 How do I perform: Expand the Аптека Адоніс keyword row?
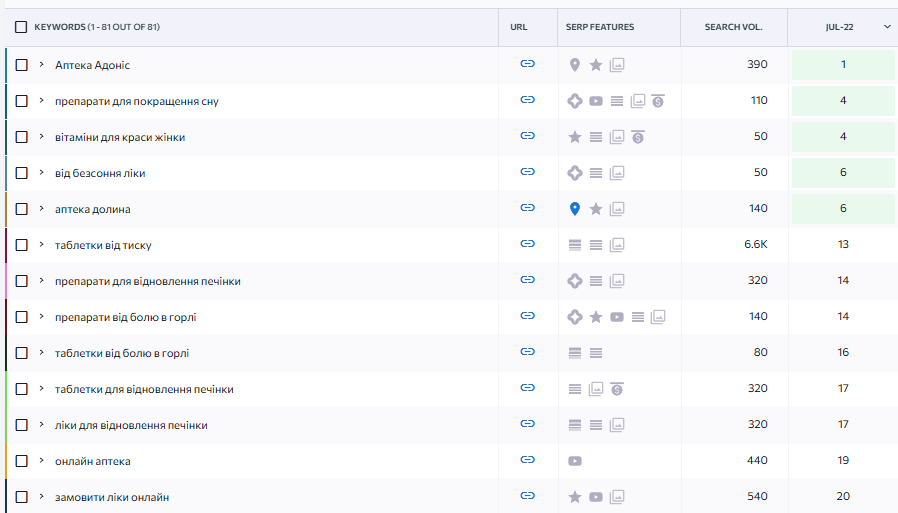pyautogui.click(x=41, y=64)
